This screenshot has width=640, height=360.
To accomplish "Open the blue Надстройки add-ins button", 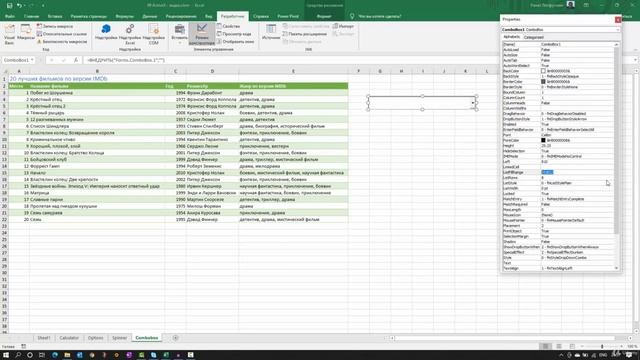I will coord(106,32).
